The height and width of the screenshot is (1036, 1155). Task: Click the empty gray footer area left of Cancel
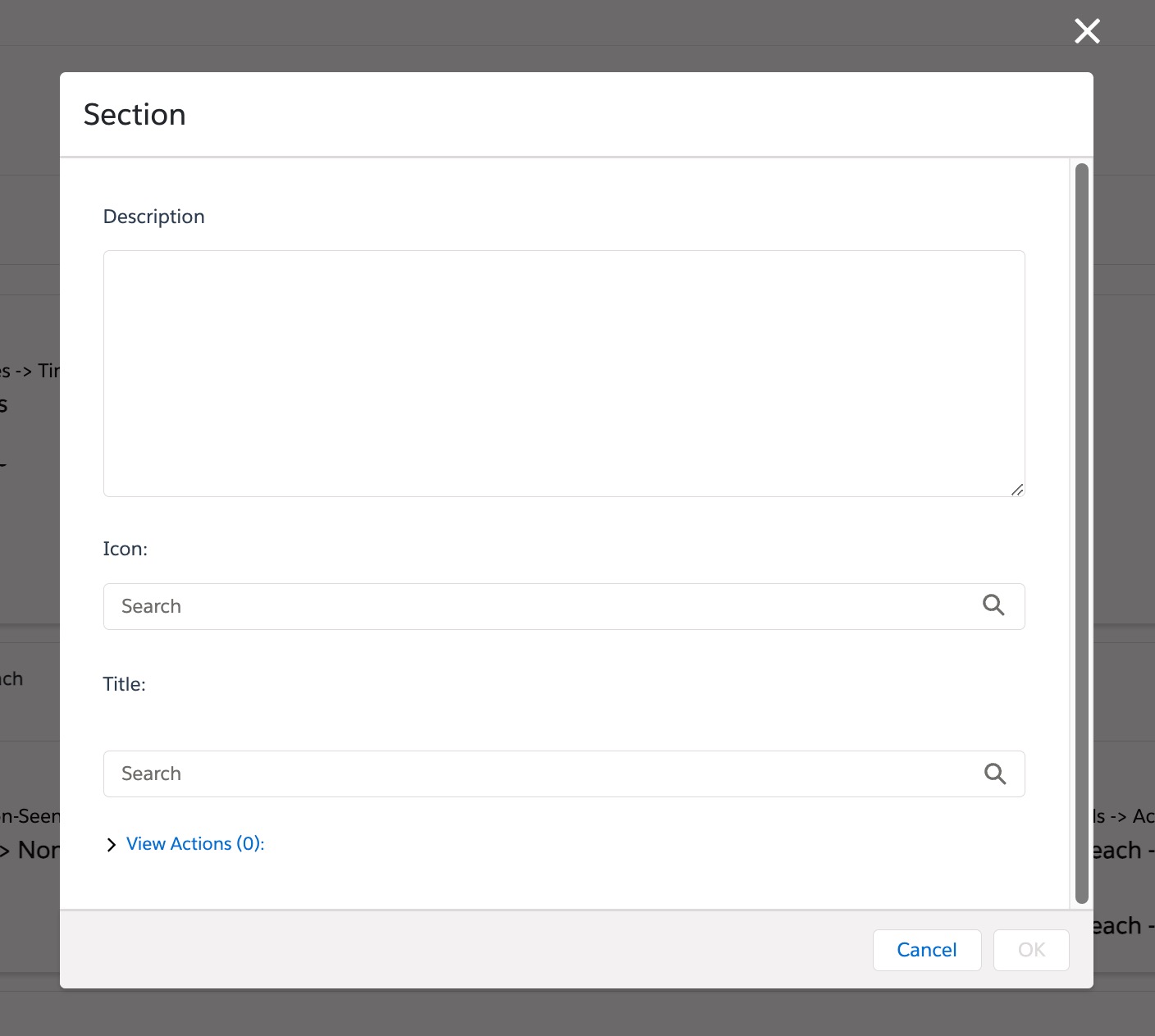coord(459,949)
